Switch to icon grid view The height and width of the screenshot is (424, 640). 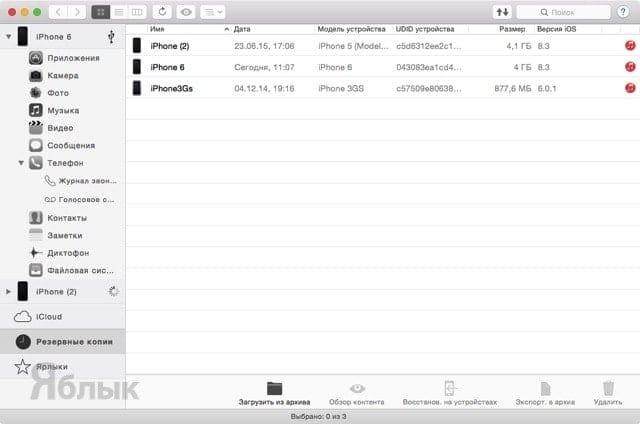(101, 12)
